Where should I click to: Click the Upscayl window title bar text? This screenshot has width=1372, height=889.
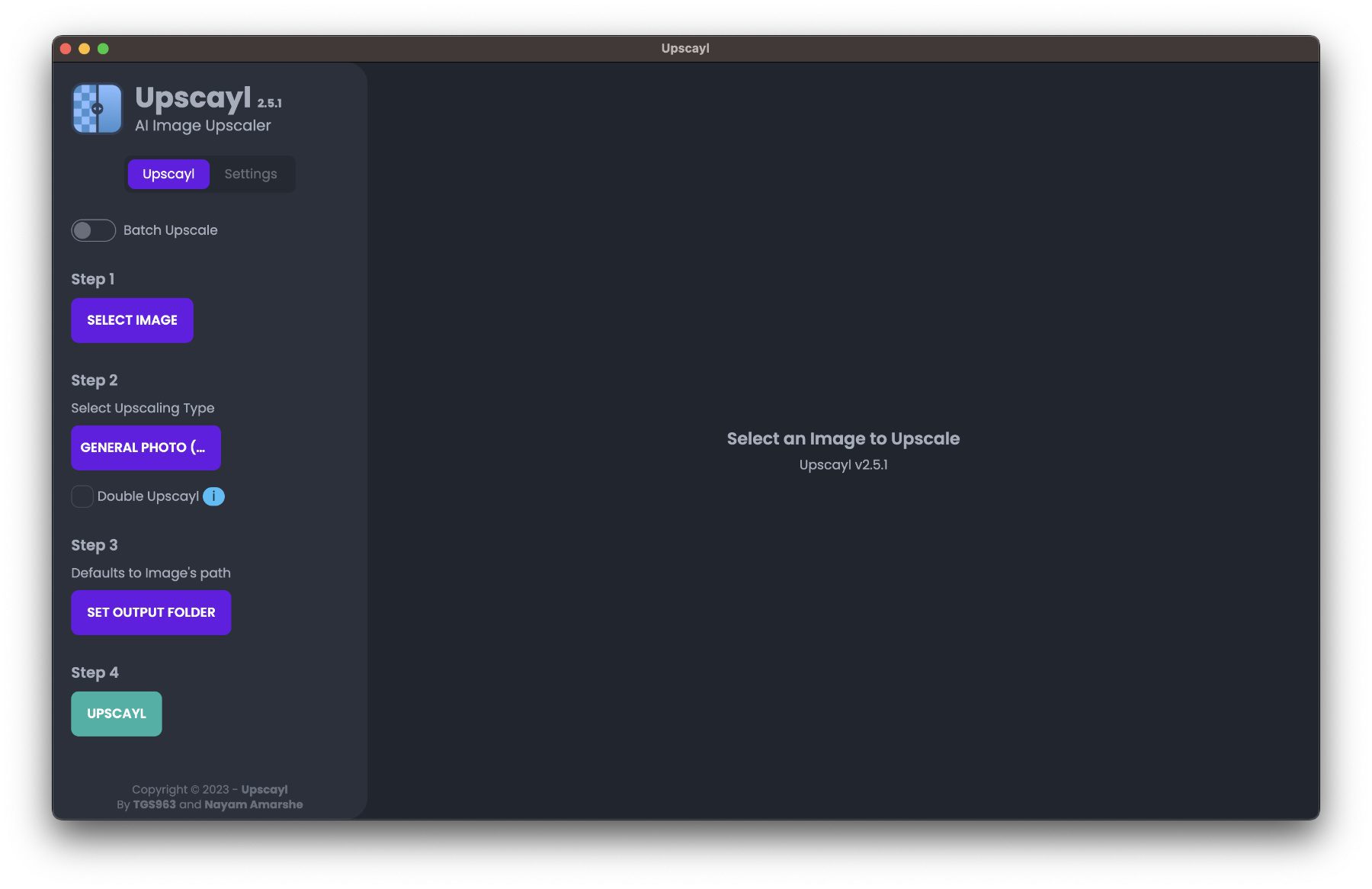685,48
